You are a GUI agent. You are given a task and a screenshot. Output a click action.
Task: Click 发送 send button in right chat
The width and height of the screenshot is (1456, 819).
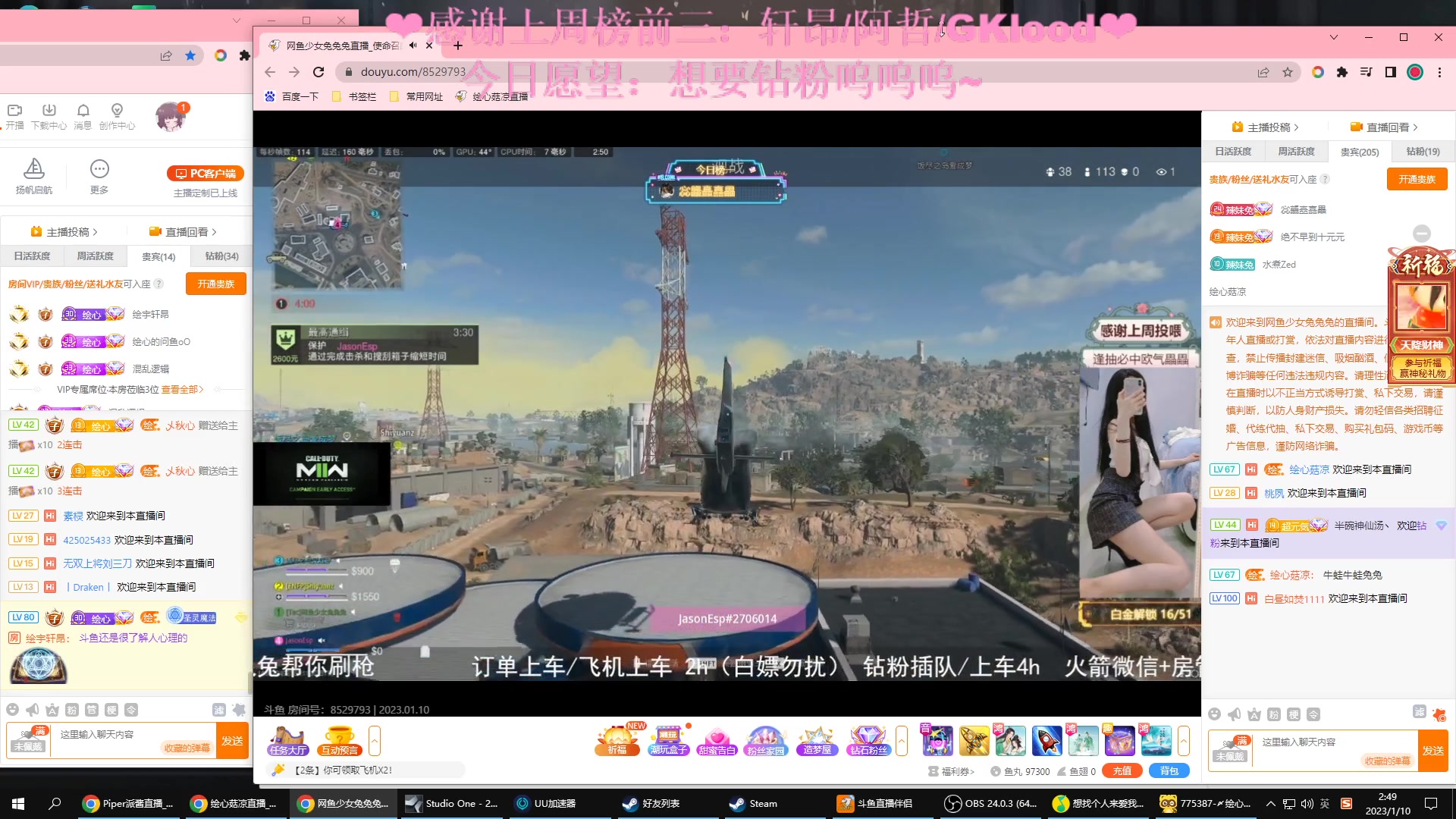coord(1433,751)
